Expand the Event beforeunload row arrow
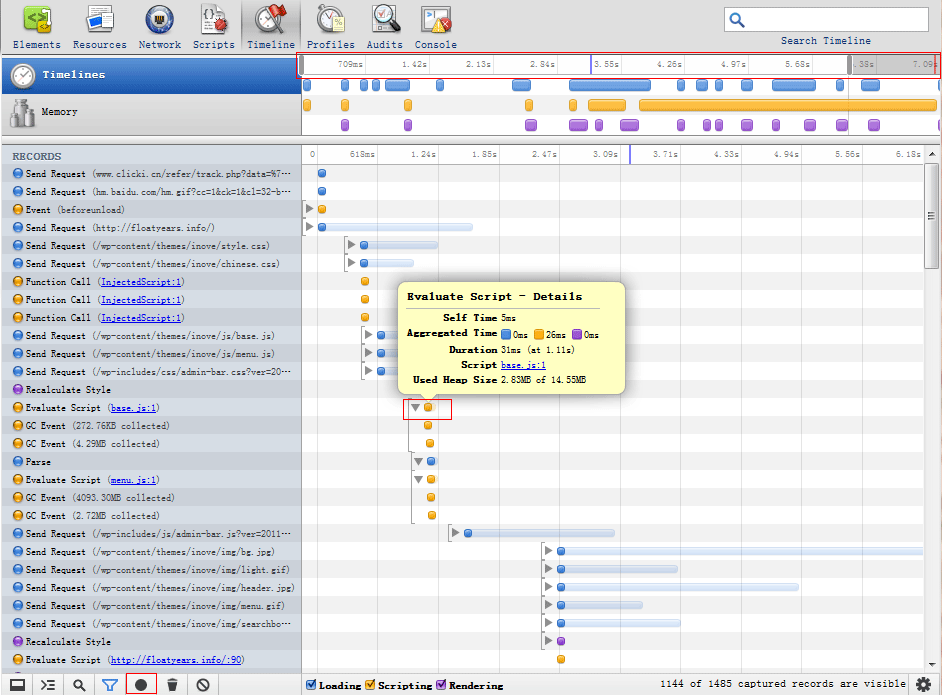 tap(309, 209)
